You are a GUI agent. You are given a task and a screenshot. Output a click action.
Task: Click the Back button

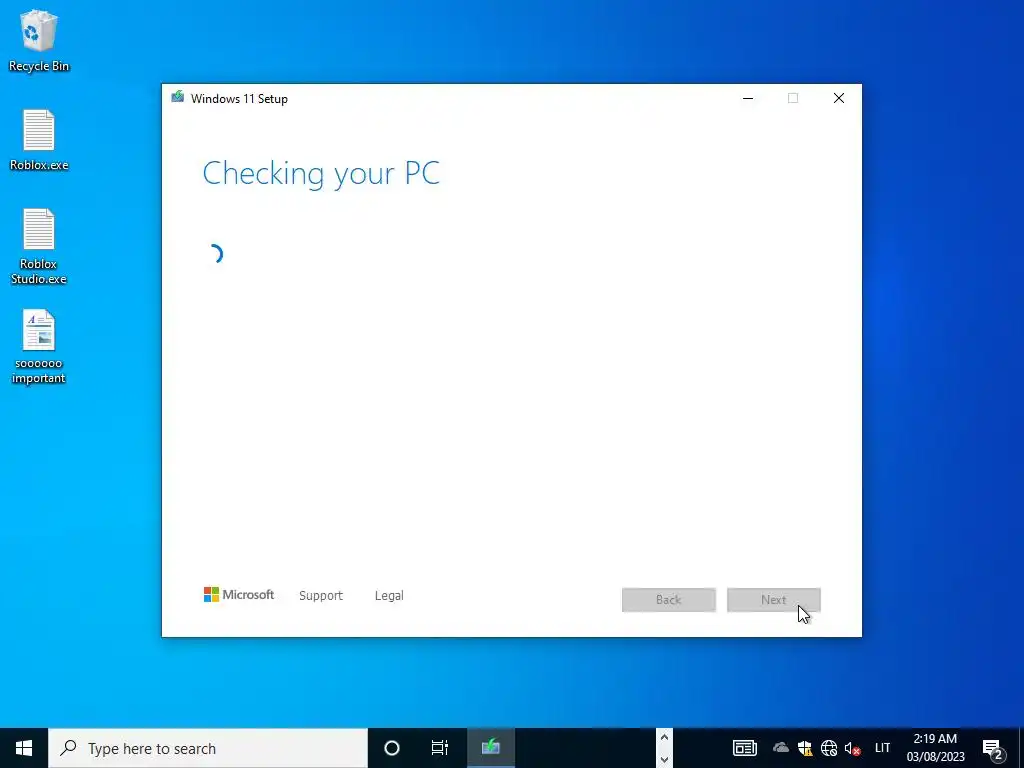point(669,600)
